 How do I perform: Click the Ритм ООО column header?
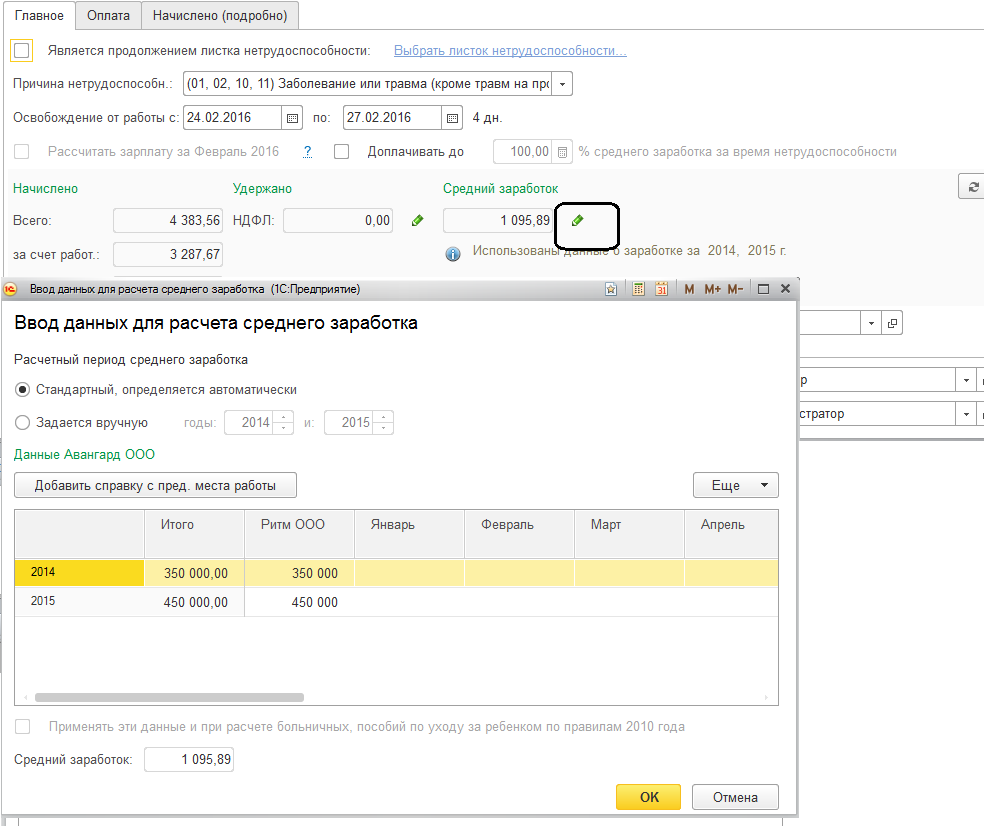[299, 534]
